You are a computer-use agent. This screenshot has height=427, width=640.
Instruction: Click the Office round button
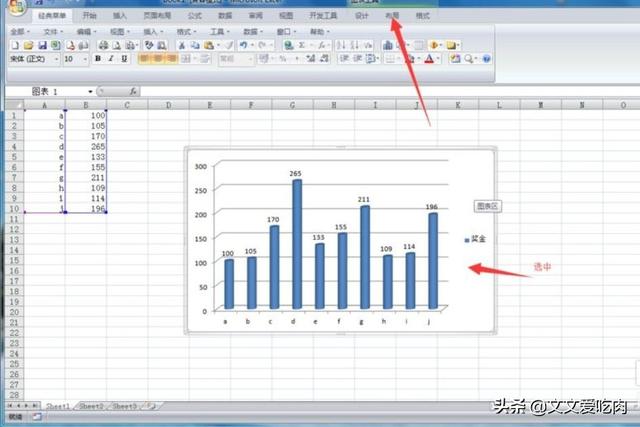click(16, 7)
